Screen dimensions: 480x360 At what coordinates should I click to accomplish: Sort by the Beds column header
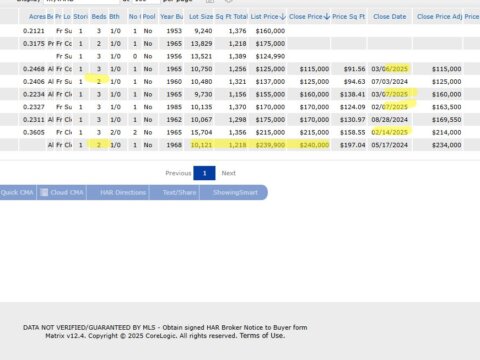coord(99,17)
